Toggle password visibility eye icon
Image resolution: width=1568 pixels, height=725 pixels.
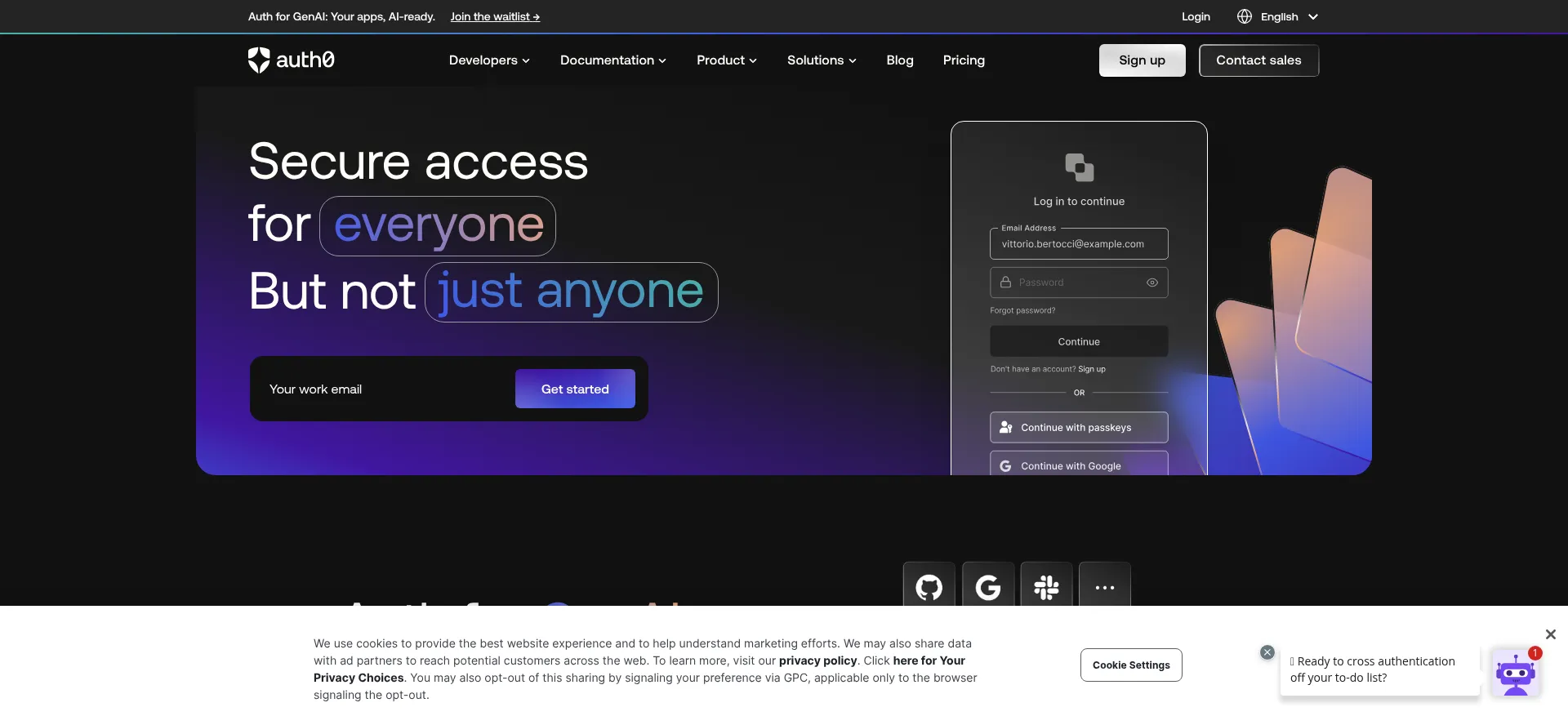click(1151, 282)
